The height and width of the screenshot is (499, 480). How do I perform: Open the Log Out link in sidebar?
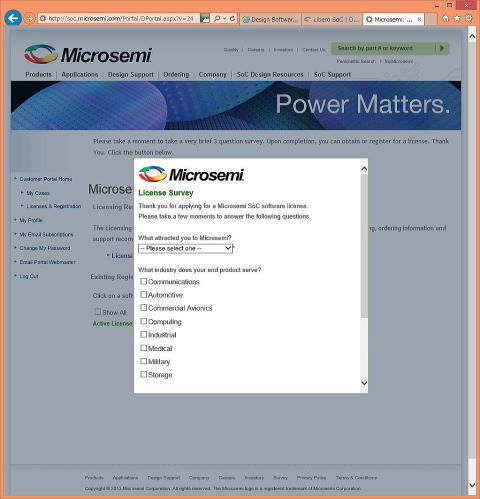(29, 276)
